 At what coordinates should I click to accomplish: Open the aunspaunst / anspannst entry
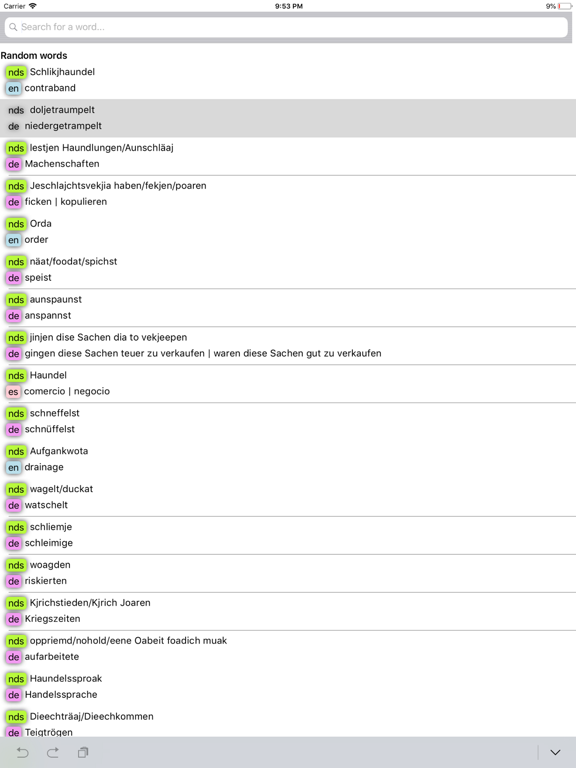[288, 308]
